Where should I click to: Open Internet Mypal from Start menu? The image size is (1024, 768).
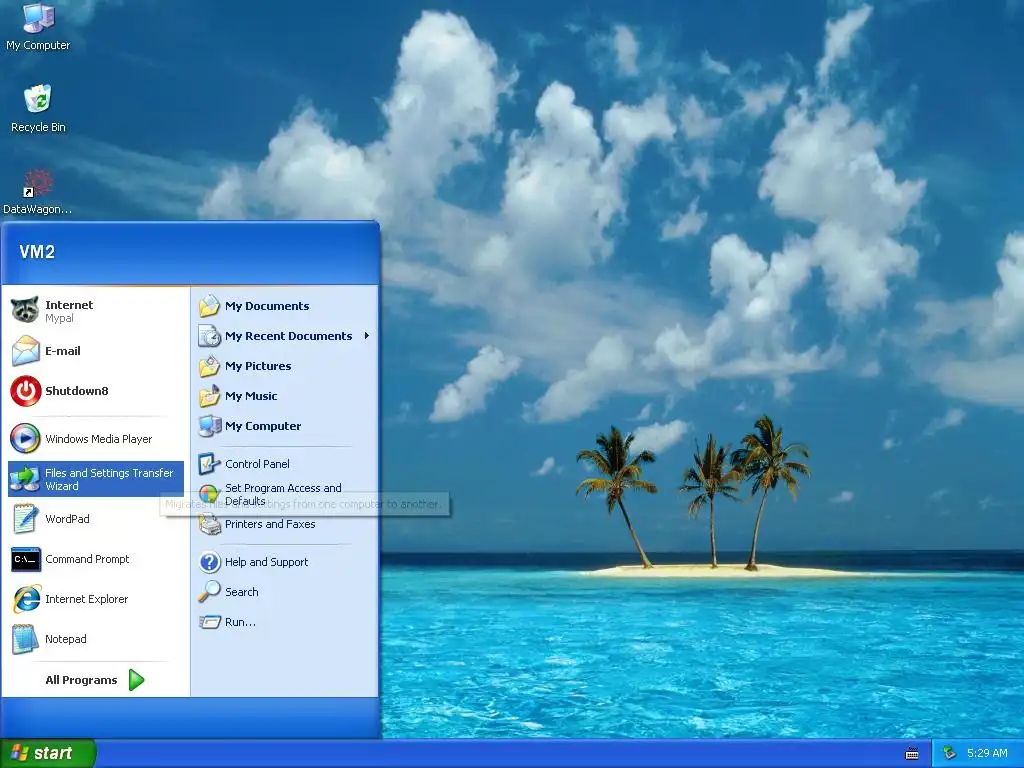coord(95,310)
